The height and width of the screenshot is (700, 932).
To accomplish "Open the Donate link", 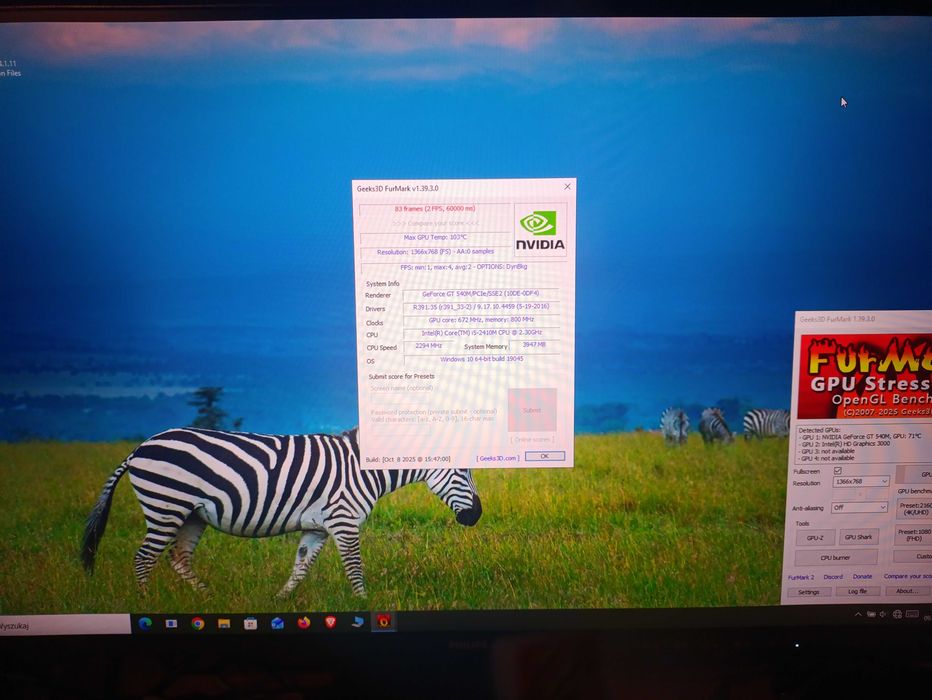I will (x=862, y=576).
